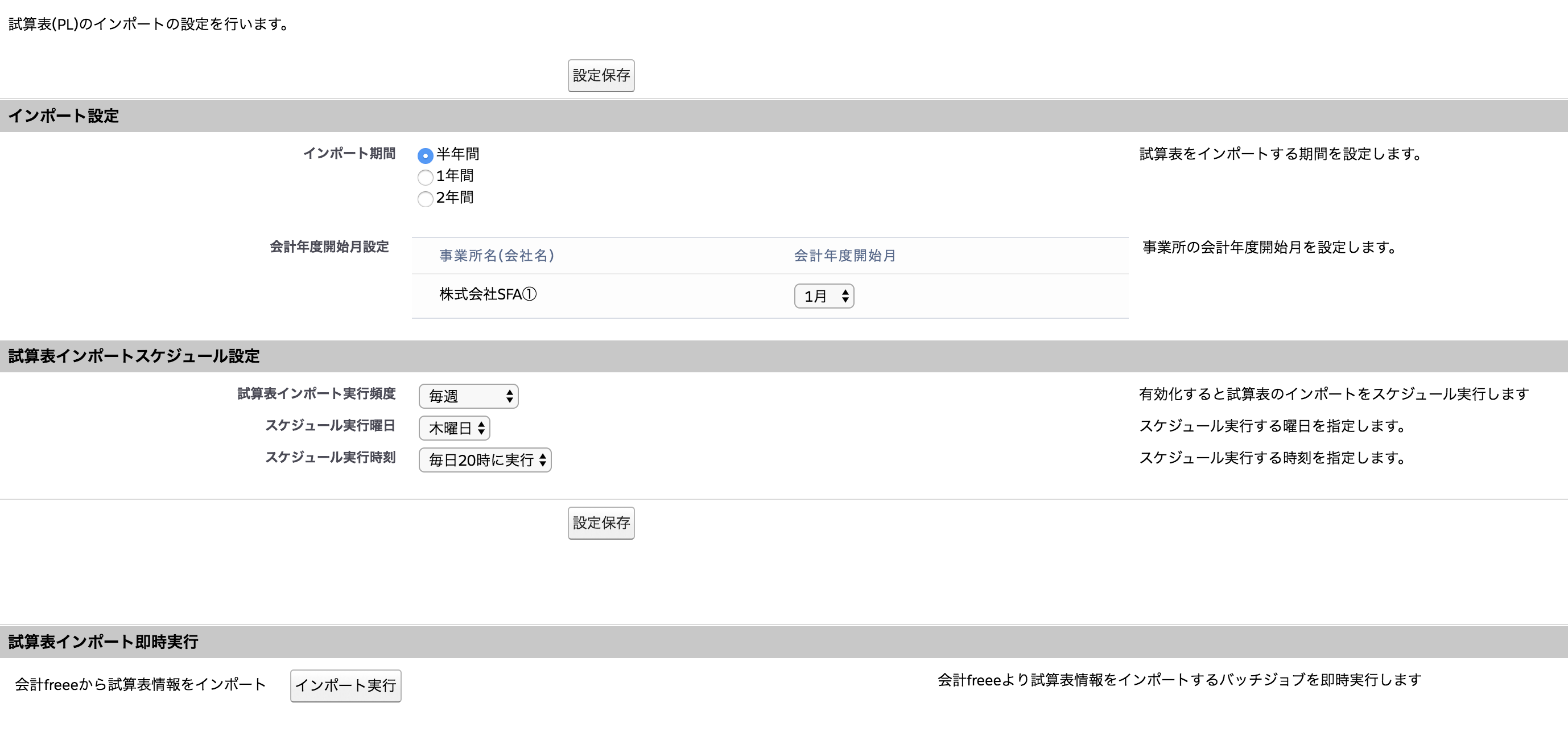Open the 1月 fiscal start month dropdown
Image resolution: width=1568 pixels, height=756 pixels.
(x=824, y=296)
